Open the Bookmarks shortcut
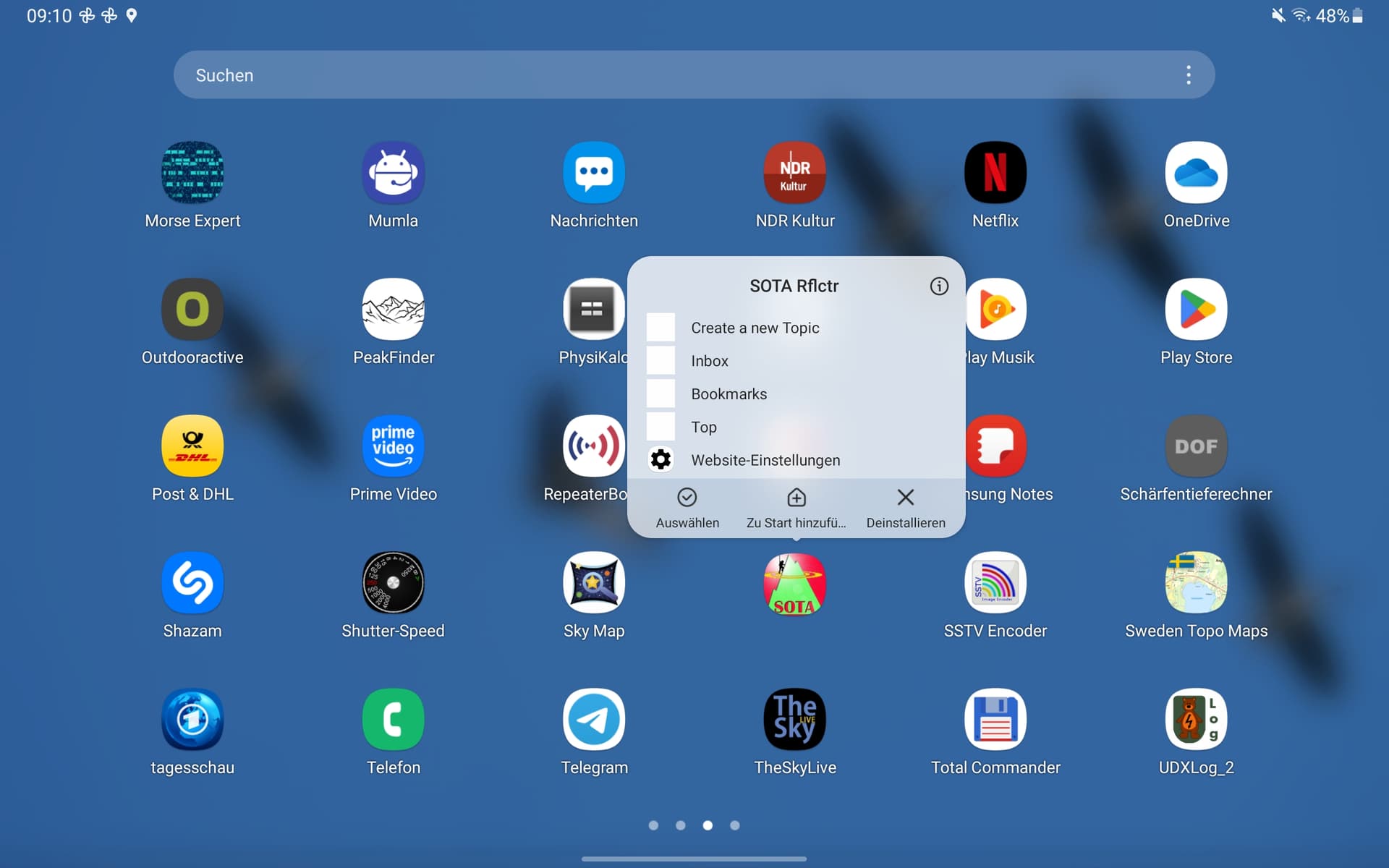The image size is (1389, 868). (729, 394)
